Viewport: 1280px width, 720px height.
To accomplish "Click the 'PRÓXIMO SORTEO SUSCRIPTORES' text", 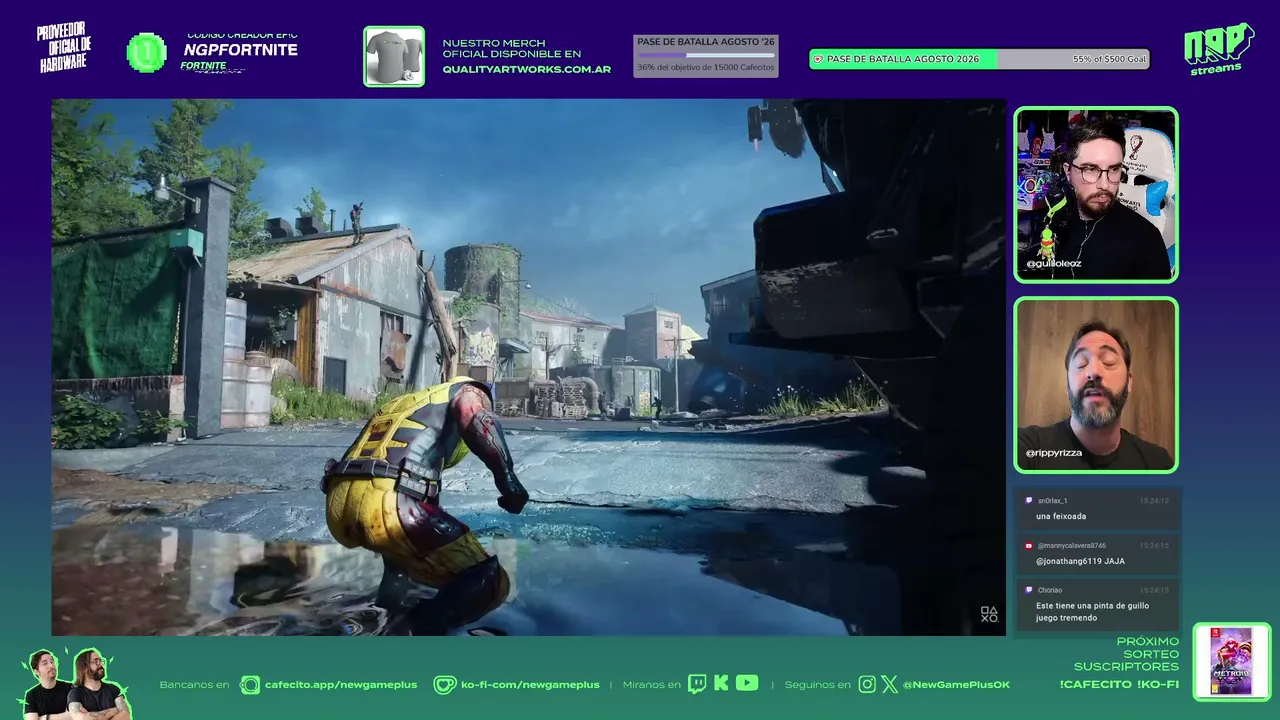I will point(1127,654).
